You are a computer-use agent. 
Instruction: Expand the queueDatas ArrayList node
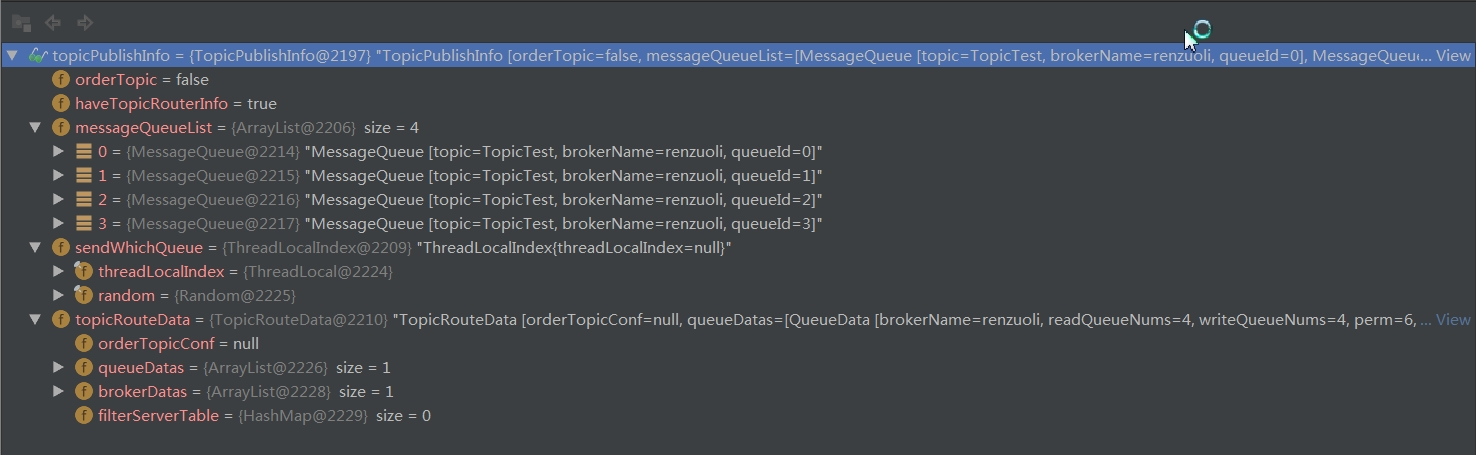click(x=59, y=367)
